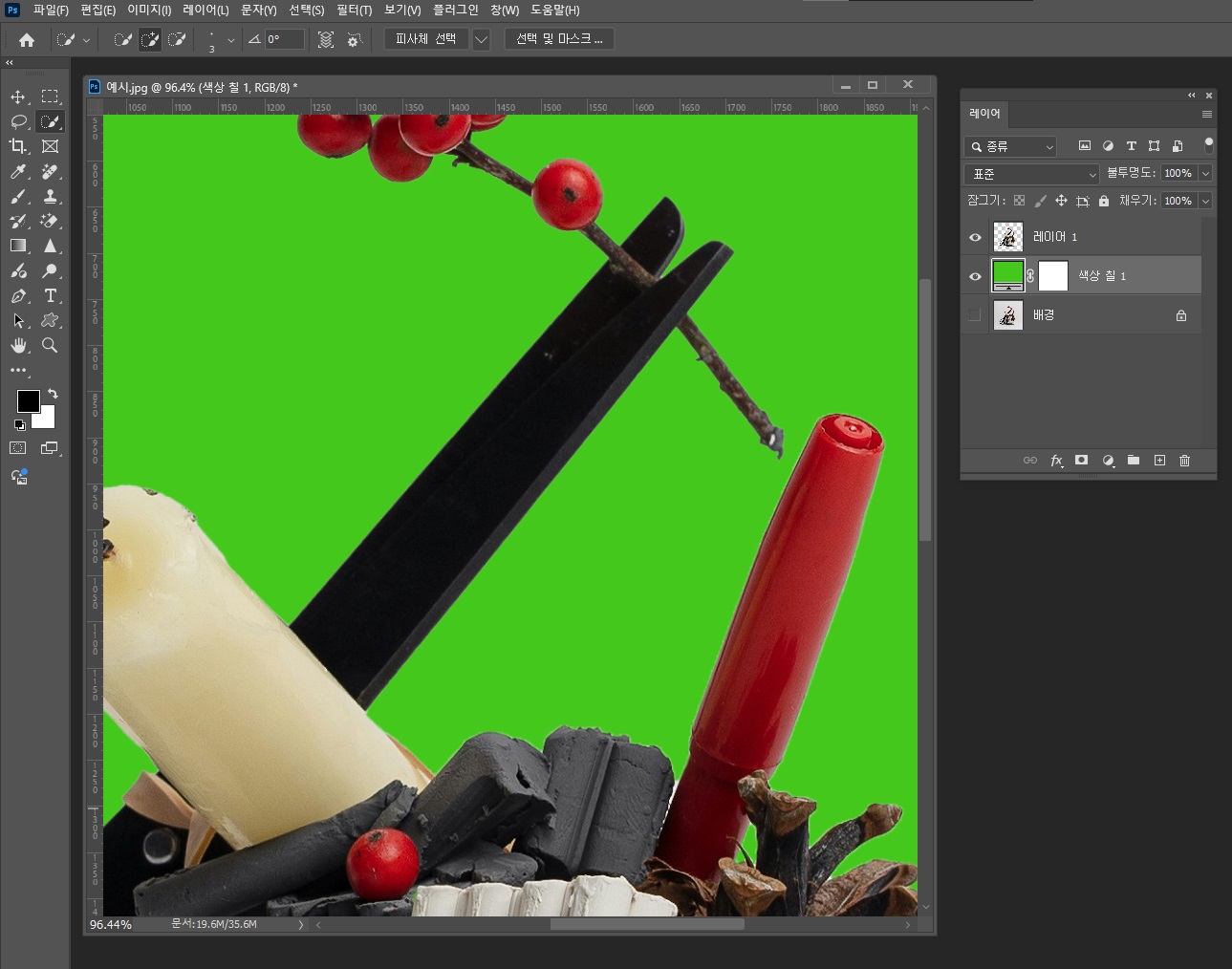Toggle Quick Mask mode
This screenshot has height=969, width=1232.
18,447
